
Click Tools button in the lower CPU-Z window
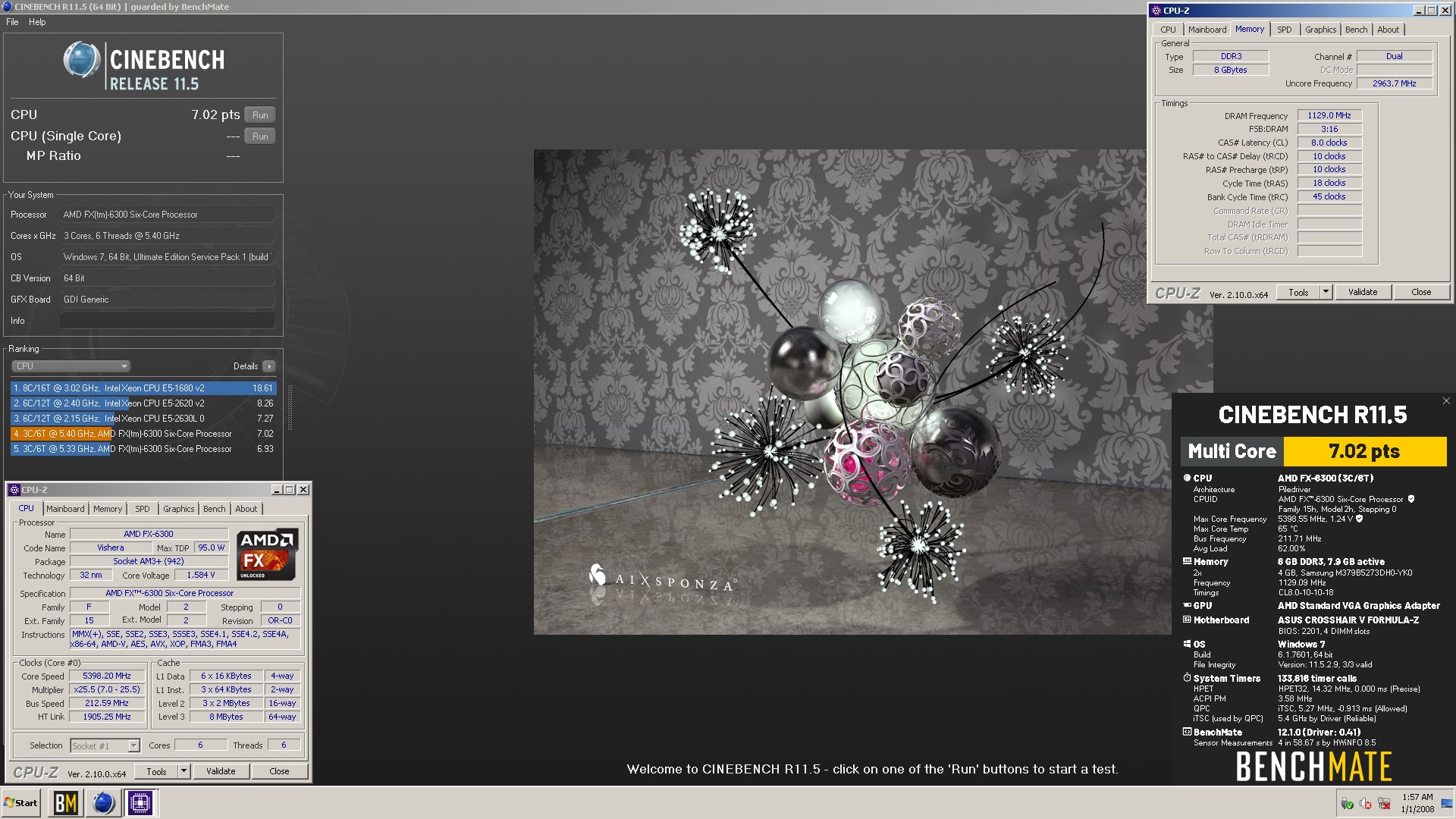click(x=157, y=771)
